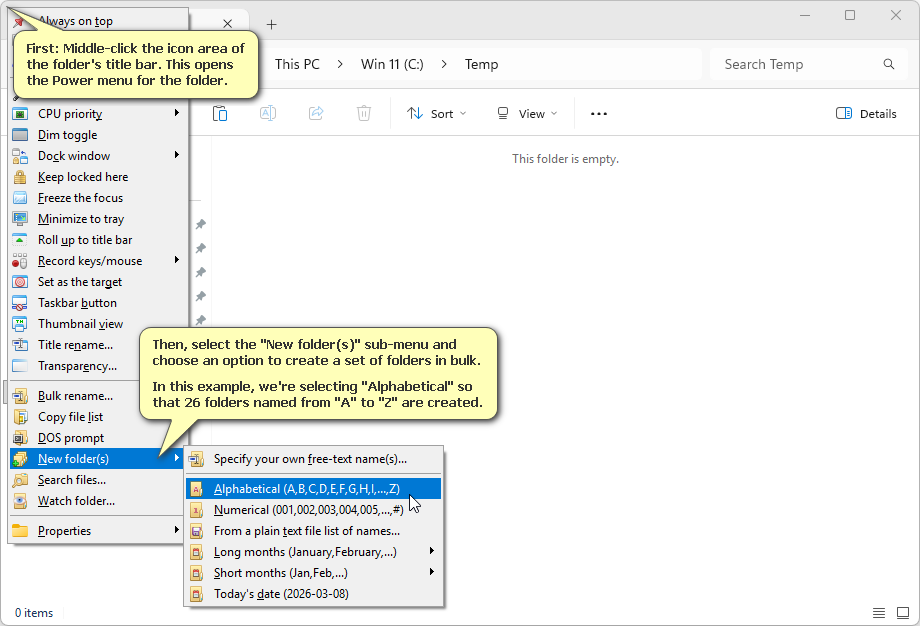Toggle Always on top menu option

(75, 21)
